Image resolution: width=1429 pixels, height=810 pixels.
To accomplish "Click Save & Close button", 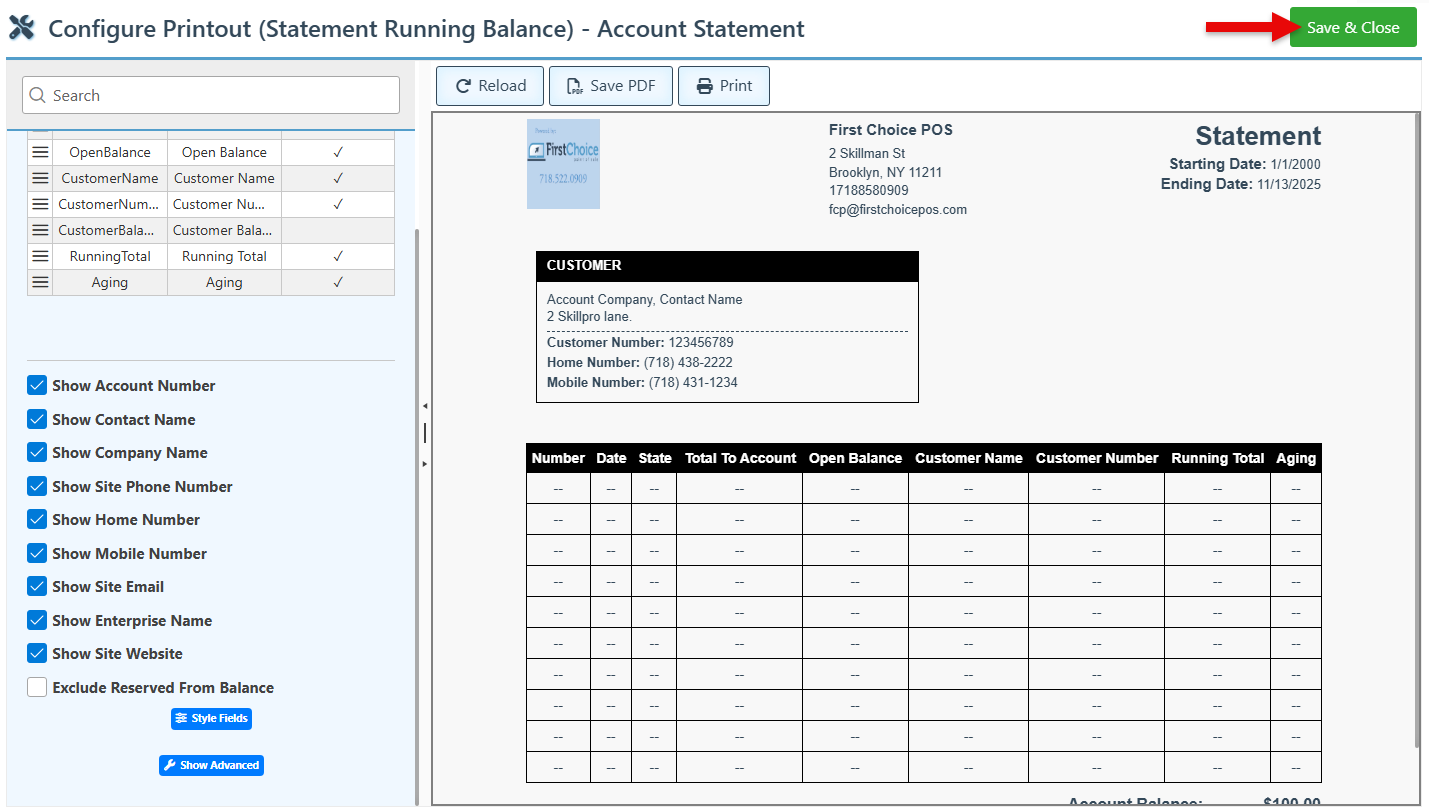I will point(1352,28).
